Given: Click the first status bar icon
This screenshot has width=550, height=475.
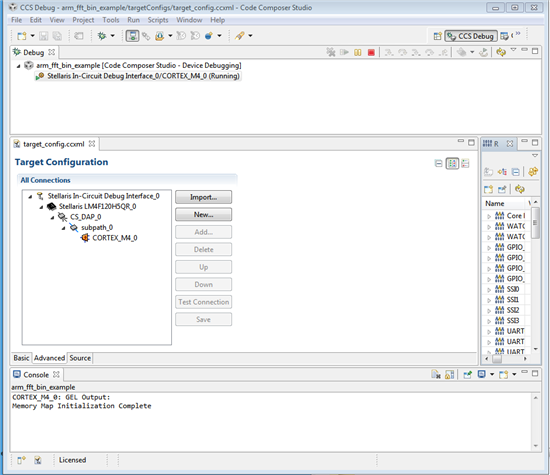Looking at the screenshot, I should [21, 460].
